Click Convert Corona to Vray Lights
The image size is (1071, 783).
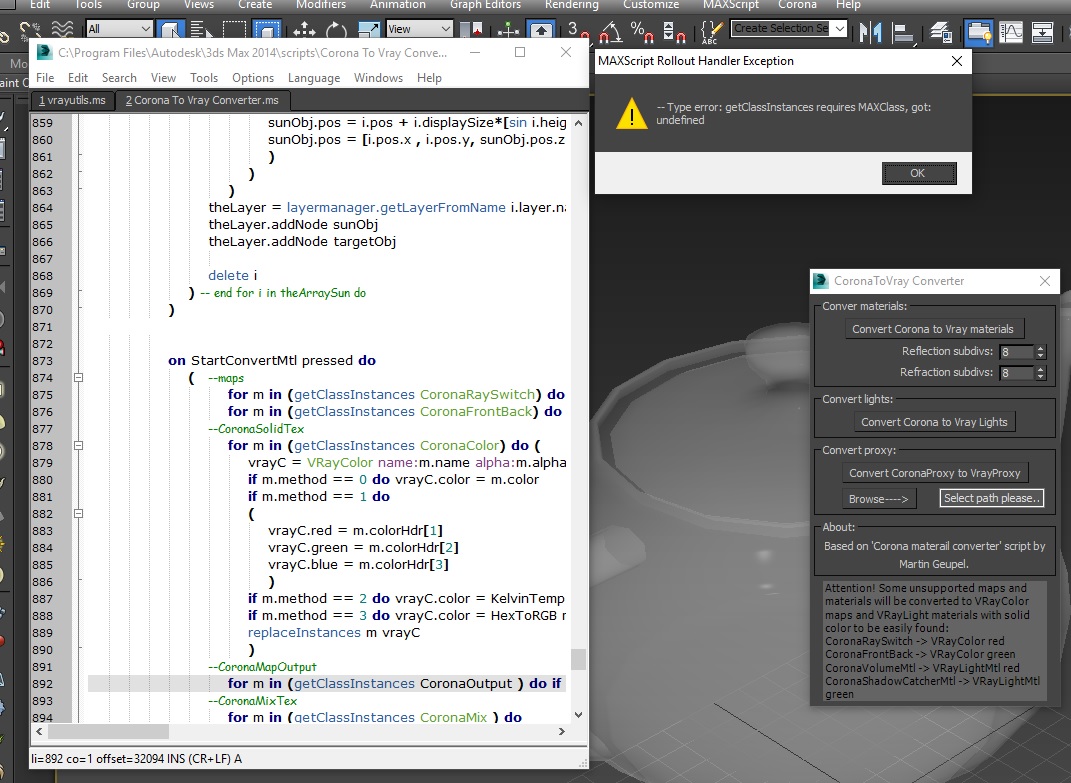pos(934,422)
